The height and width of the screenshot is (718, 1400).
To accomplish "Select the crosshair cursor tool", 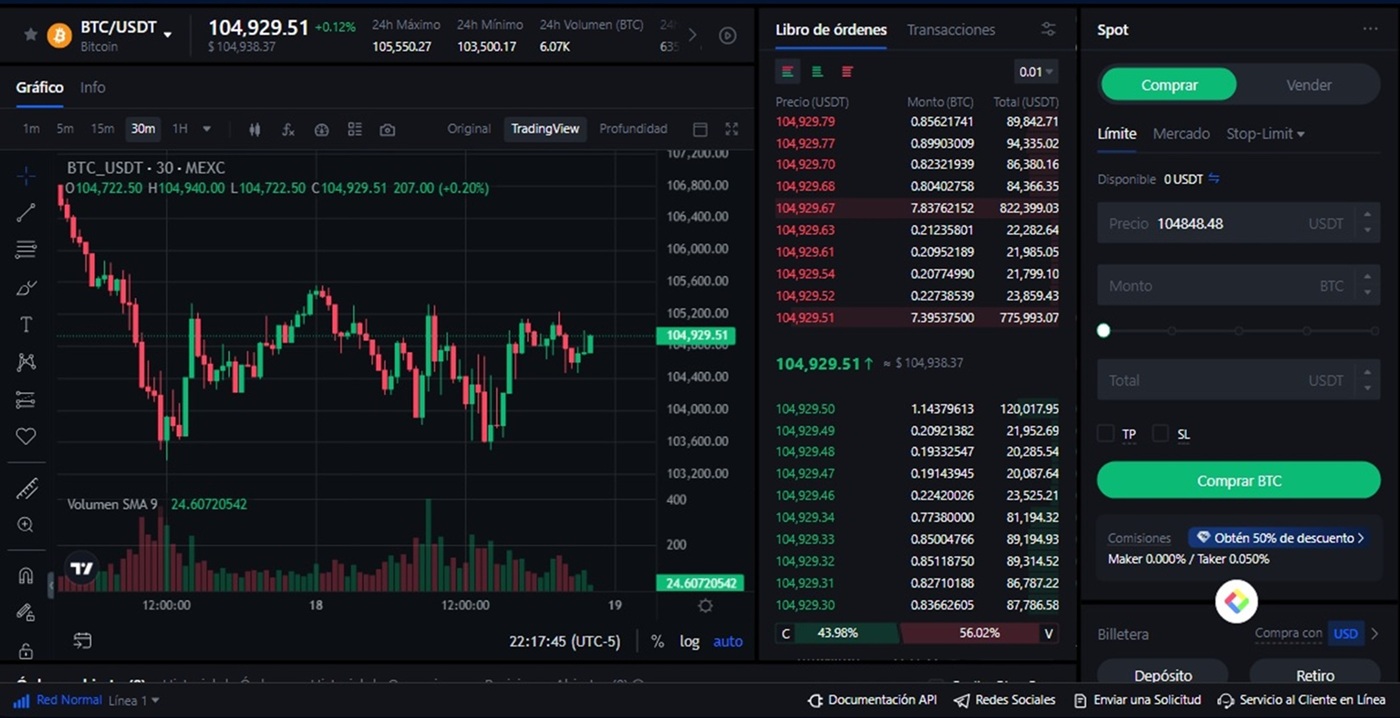I will [x=26, y=176].
